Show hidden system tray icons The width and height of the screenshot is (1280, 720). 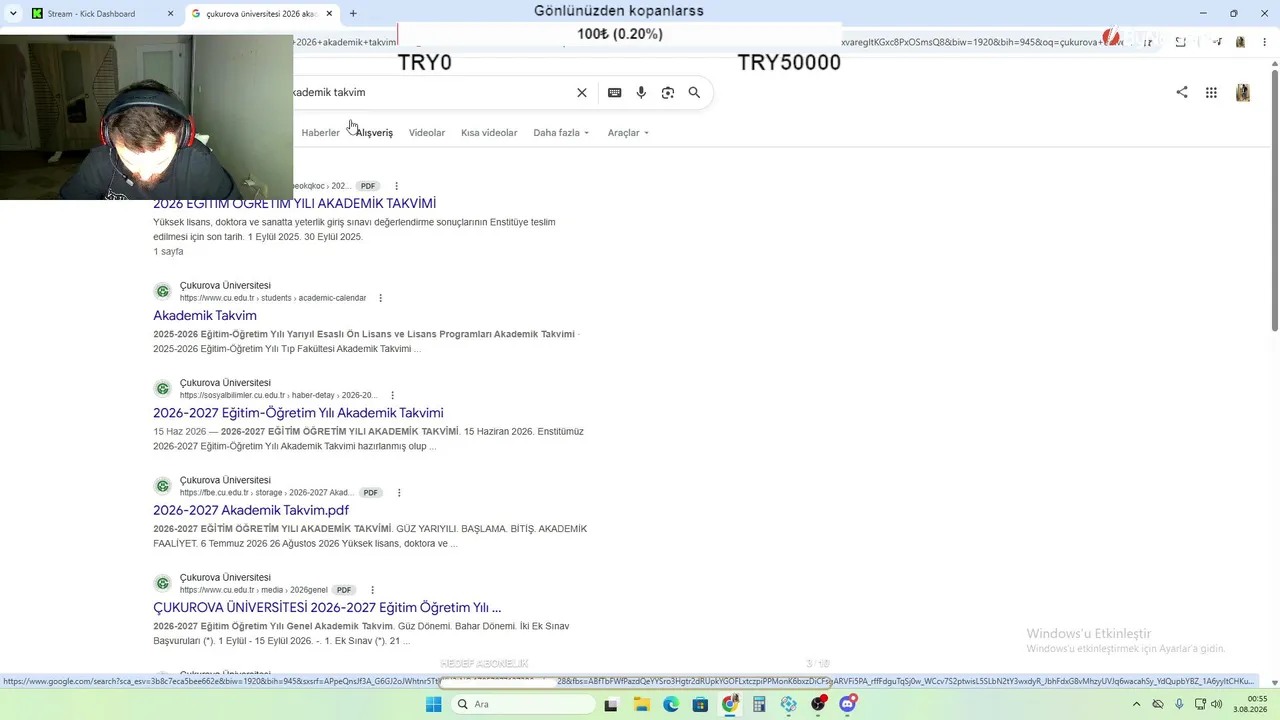click(1136, 704)
